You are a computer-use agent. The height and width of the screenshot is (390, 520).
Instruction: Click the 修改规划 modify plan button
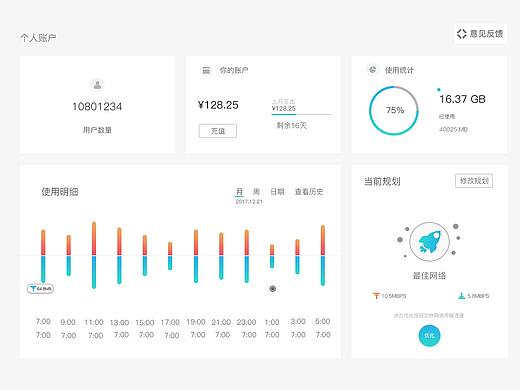click(474, 181)
